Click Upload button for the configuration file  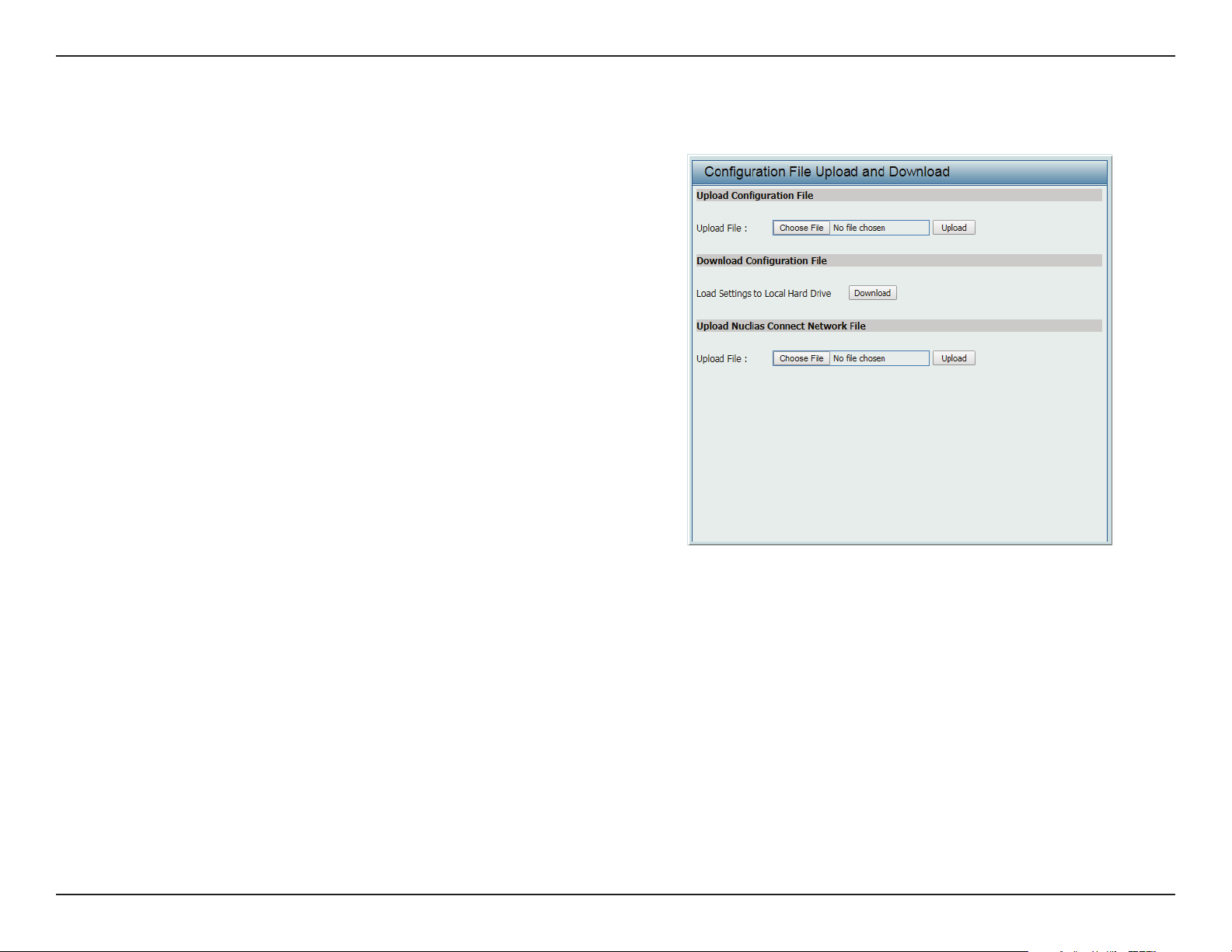[x=954, y=228]
